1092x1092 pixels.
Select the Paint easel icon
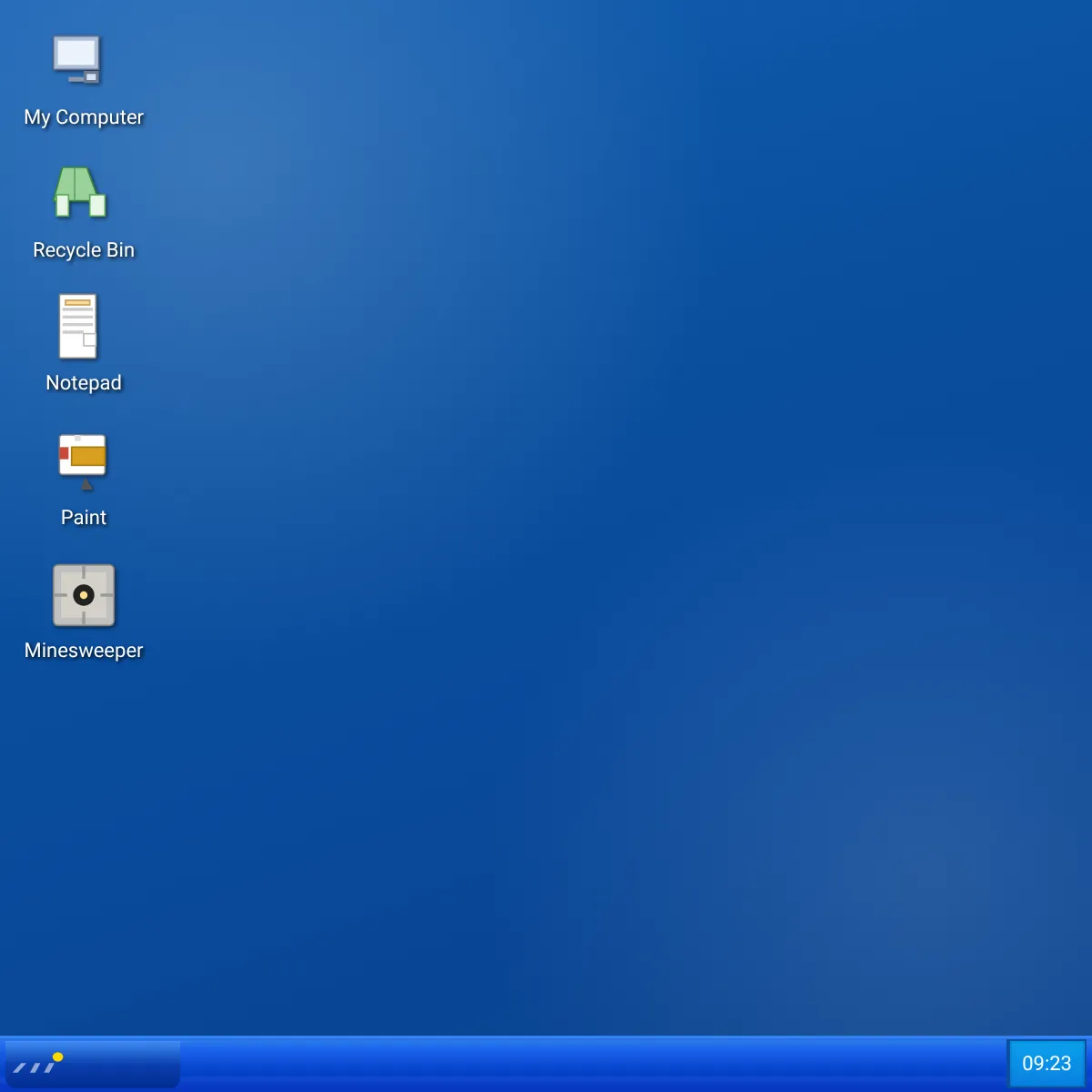pyautogui.click(x=83, y=461)
